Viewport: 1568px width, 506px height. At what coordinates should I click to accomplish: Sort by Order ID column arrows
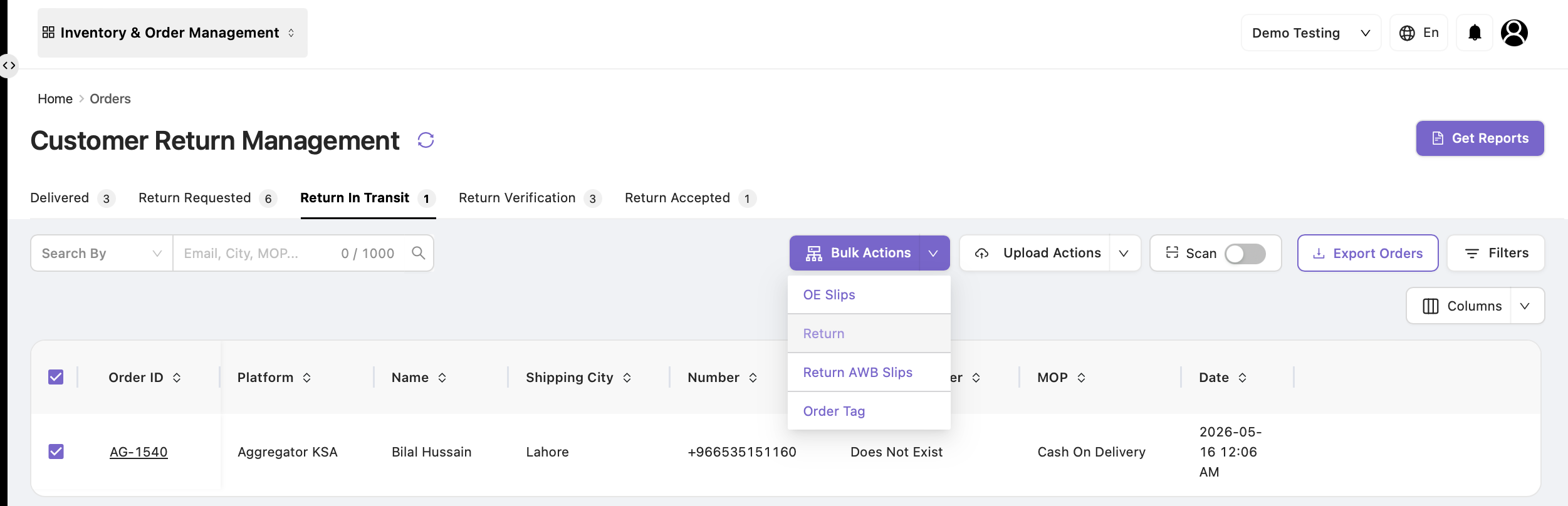(x=177, y=378)
